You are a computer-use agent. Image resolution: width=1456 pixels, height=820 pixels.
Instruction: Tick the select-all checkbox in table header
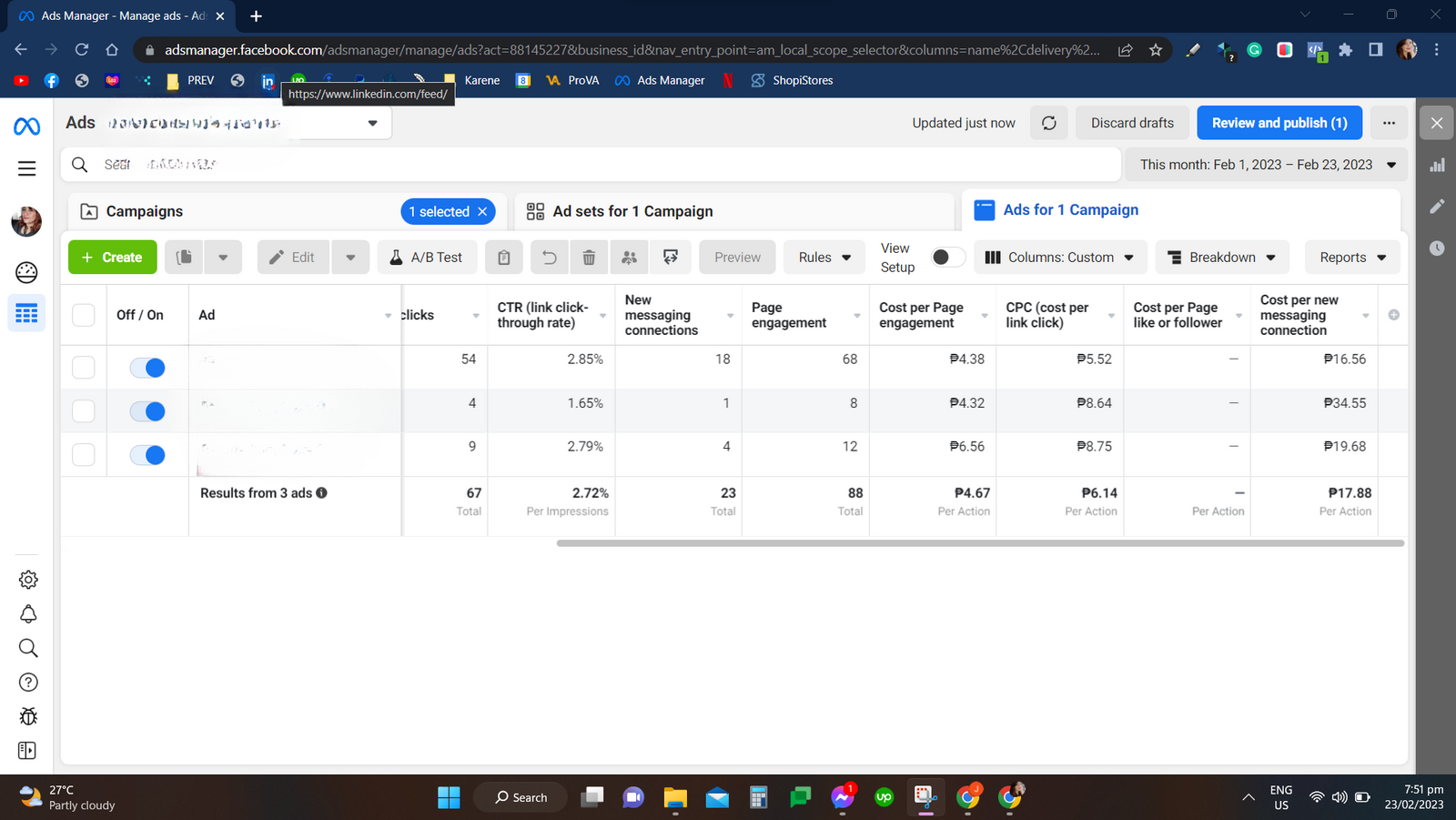pos(84,315)
